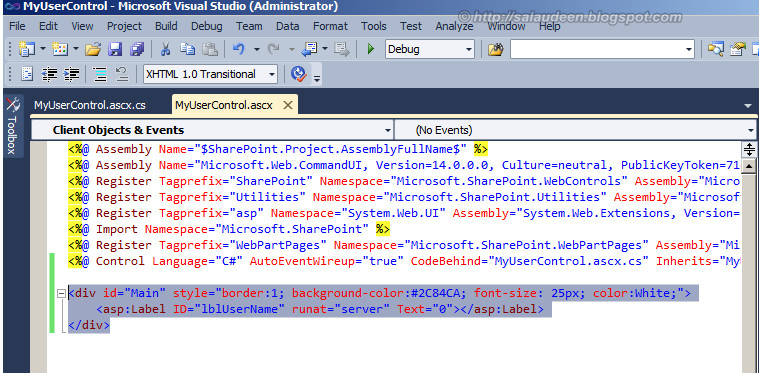Expand the Add New Item dropdown arrow

tap(76, 49)
